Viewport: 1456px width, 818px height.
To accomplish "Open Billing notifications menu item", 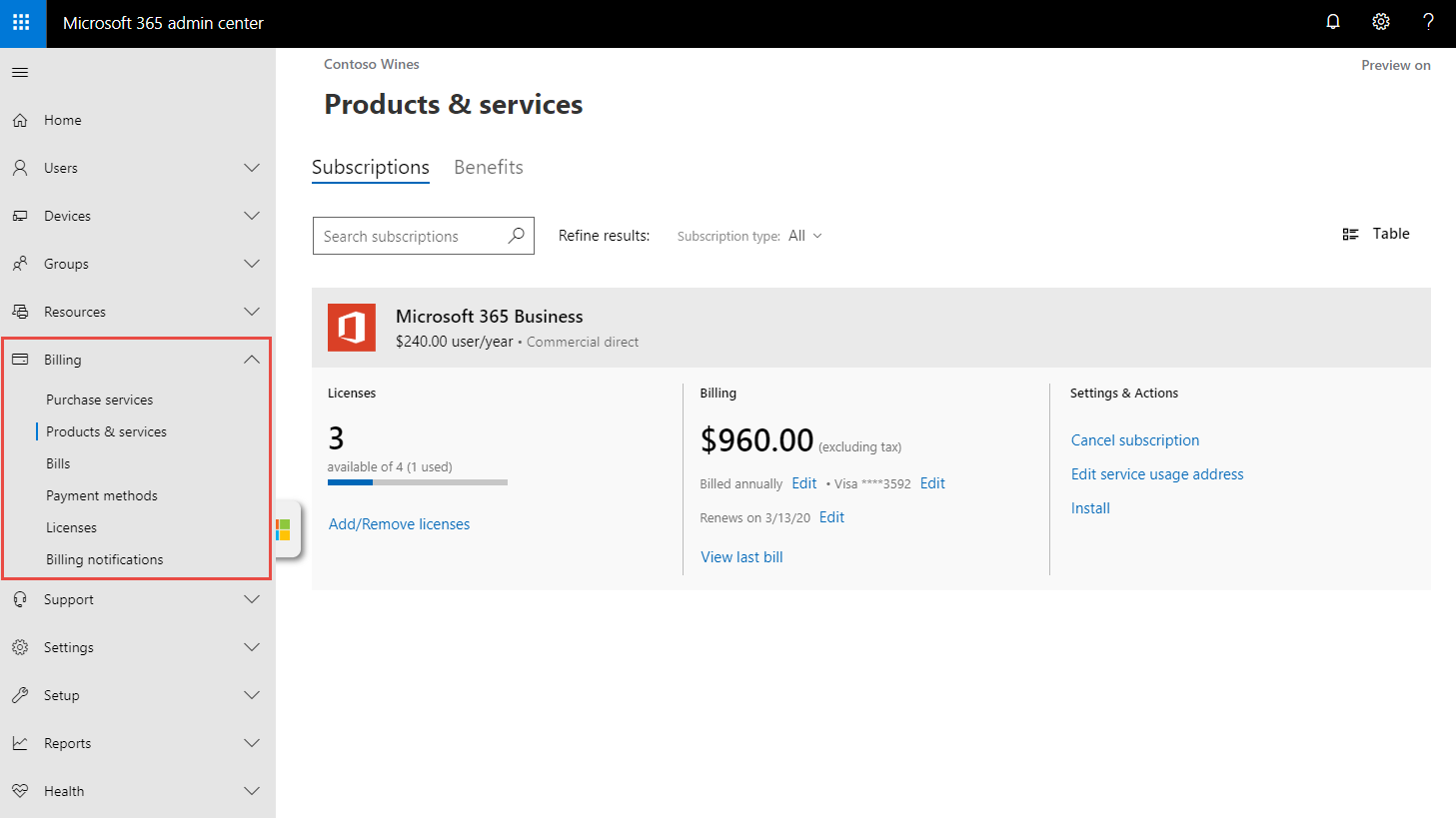I will 105,559.
